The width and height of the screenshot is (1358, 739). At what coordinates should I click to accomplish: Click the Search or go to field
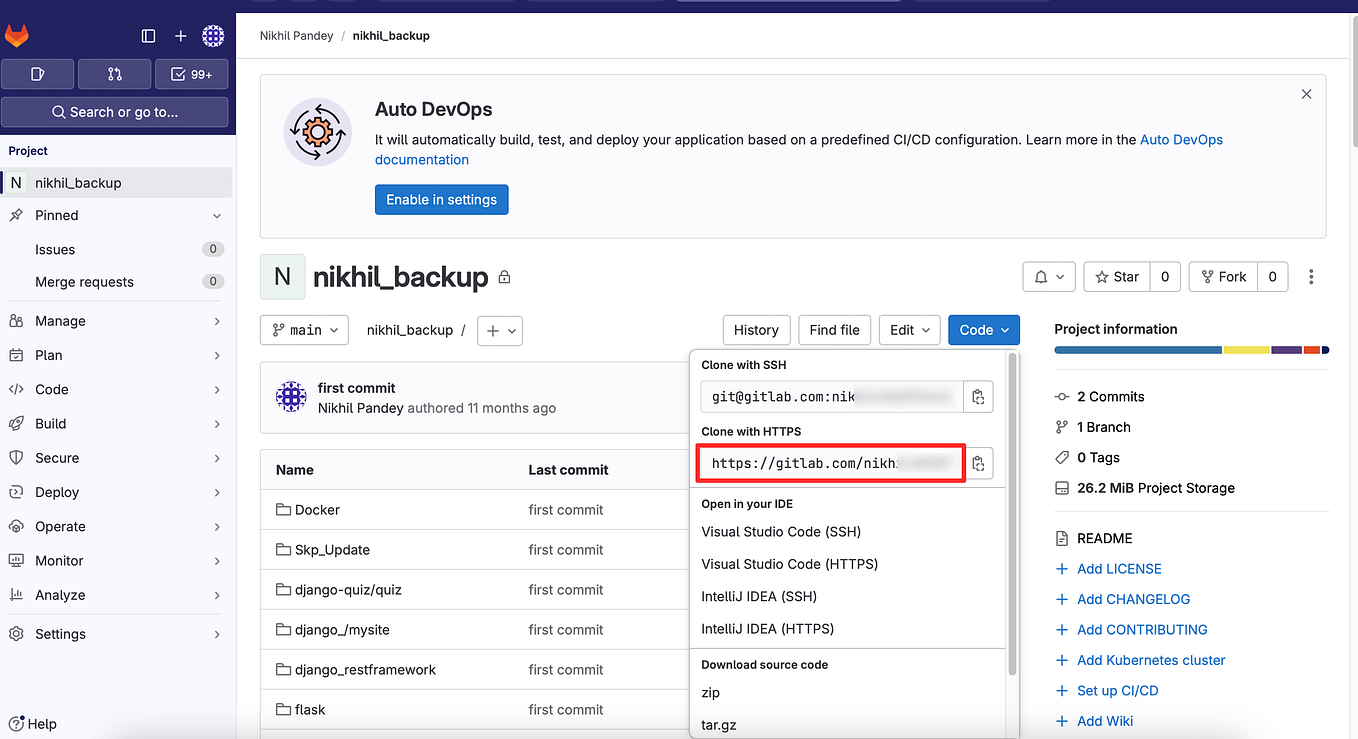[x=115, y=112]
